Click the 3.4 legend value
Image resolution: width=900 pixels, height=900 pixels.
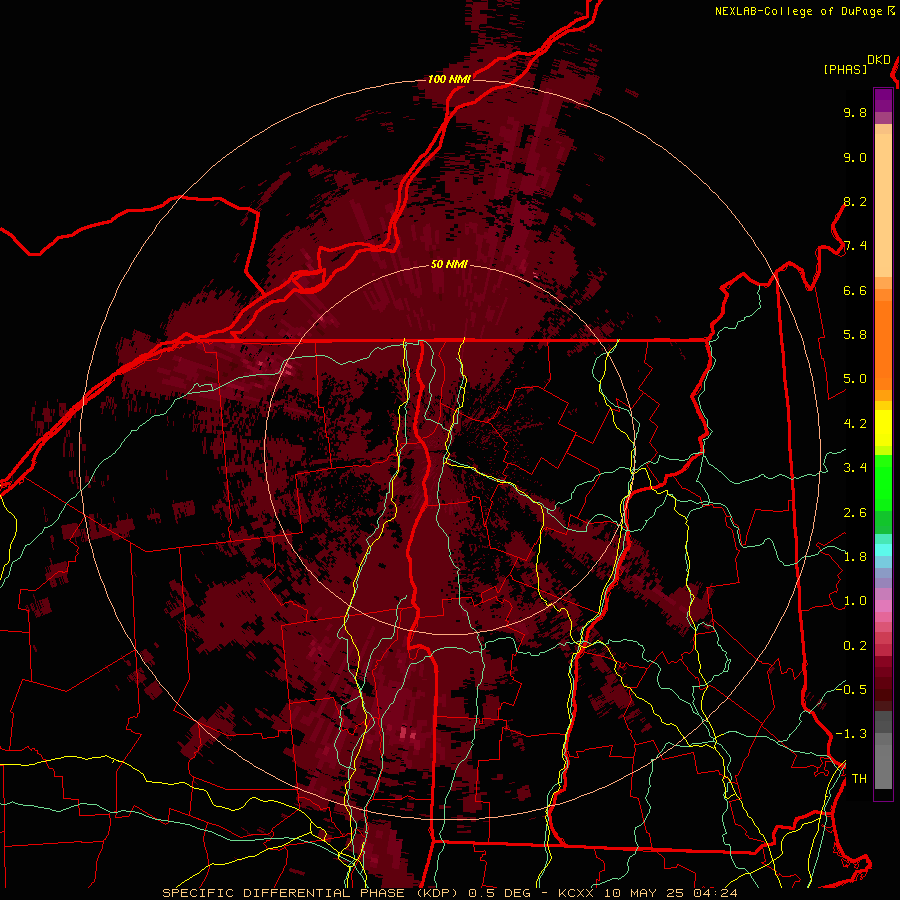click(x=855, y=468)
